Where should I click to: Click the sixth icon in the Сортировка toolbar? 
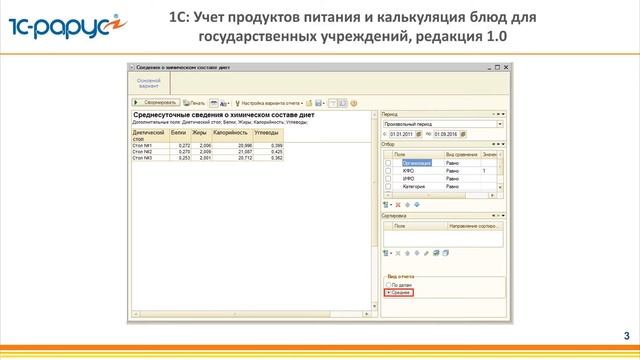coord(436,253)
